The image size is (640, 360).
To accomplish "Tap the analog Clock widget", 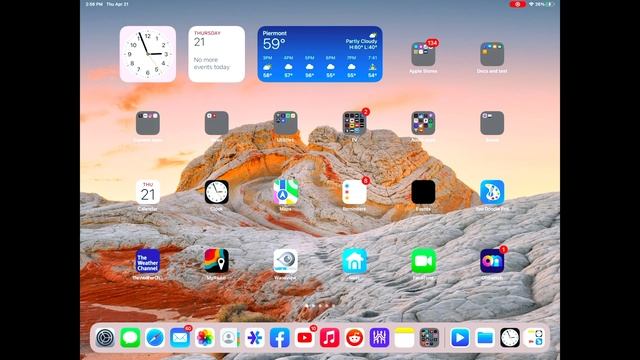I will [148, 54].
